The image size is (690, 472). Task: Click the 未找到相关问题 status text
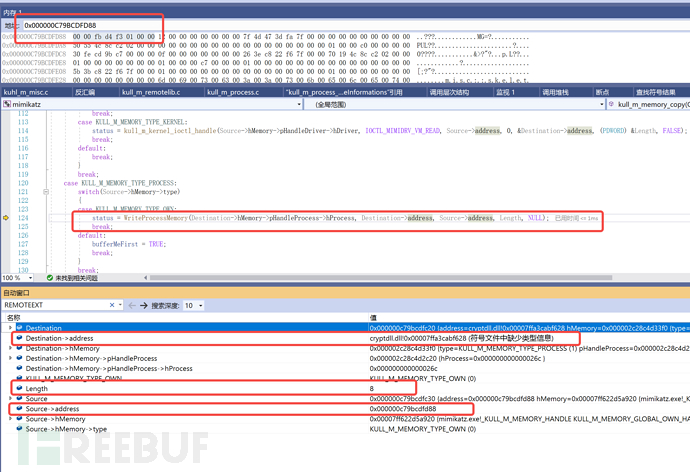point(76,278)
